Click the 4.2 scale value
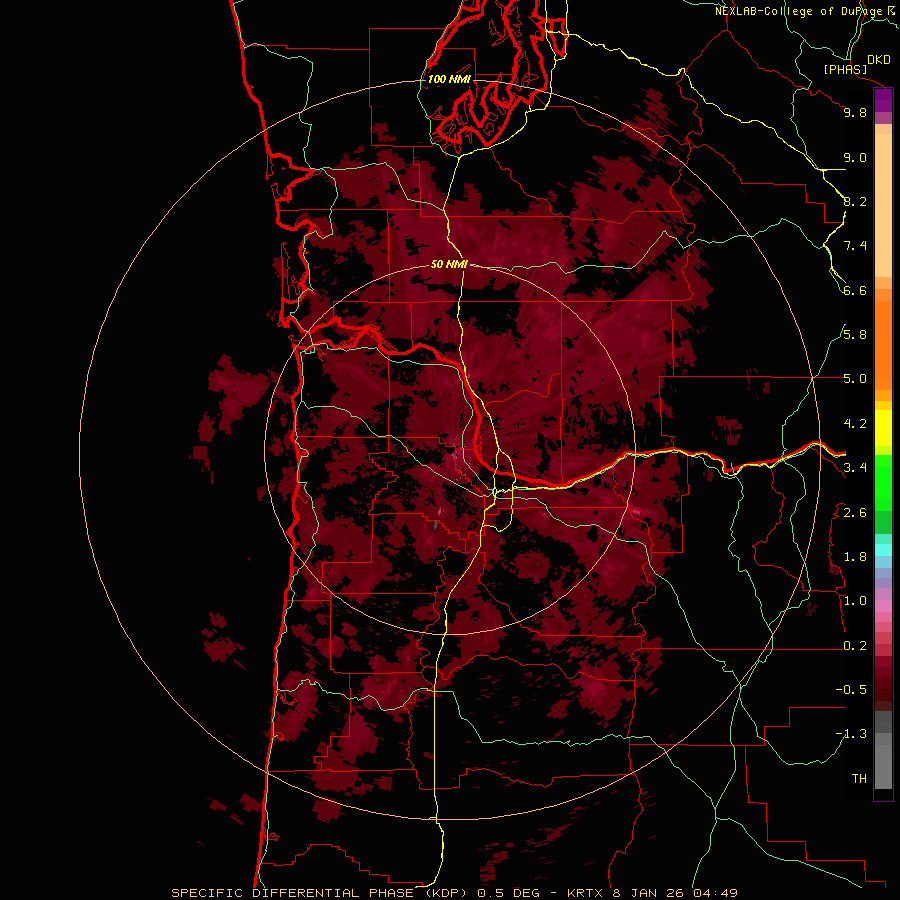Screen dimensions: 900x900 coord(855,424)
